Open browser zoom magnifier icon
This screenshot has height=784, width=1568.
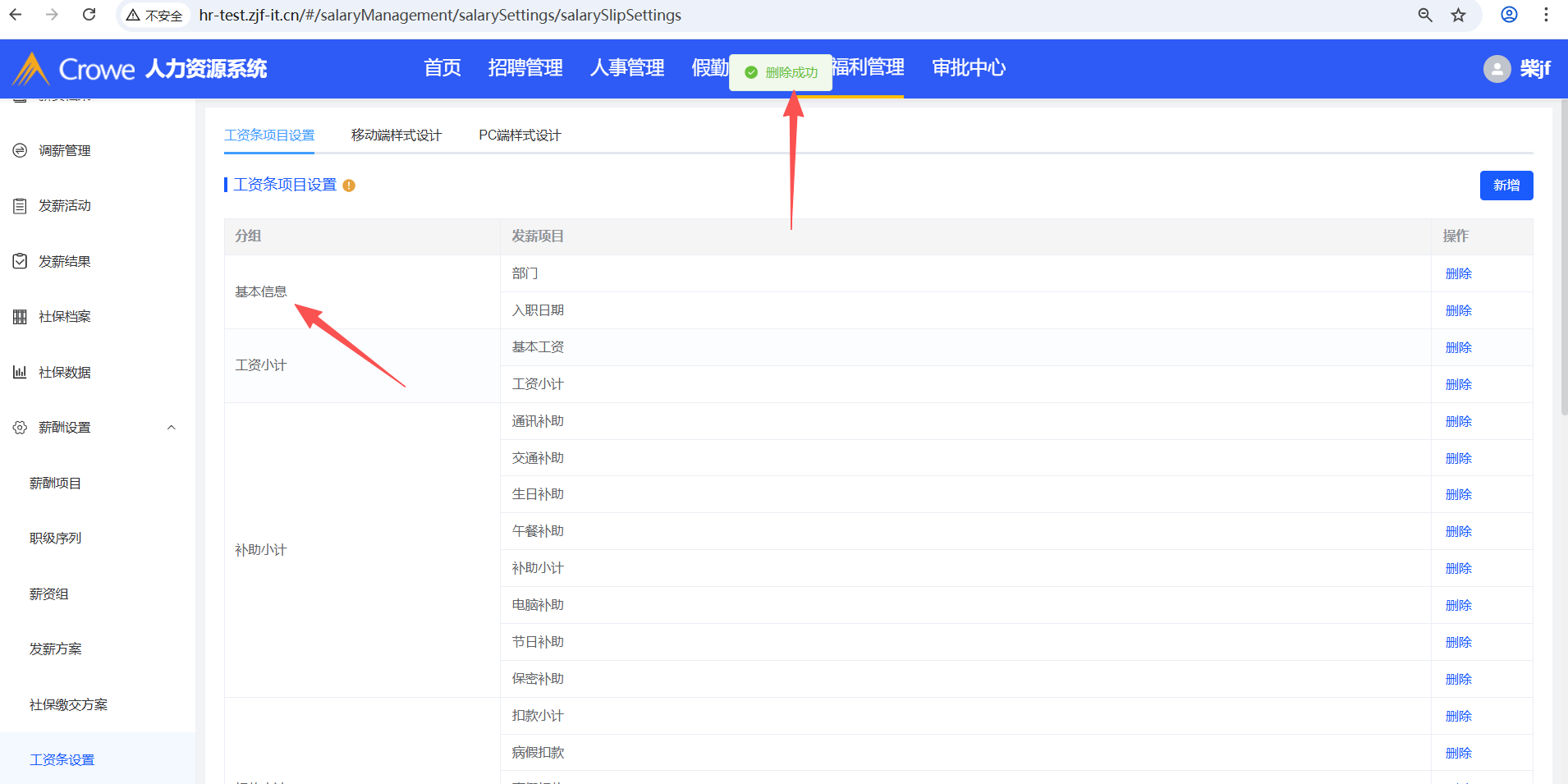click(x=1425, y=15)
